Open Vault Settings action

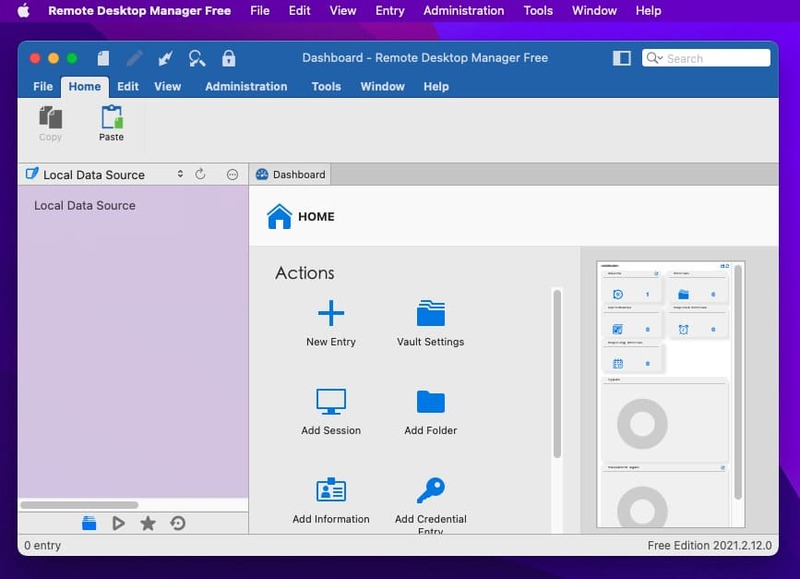pyautogui.click(x=431, y=323)
